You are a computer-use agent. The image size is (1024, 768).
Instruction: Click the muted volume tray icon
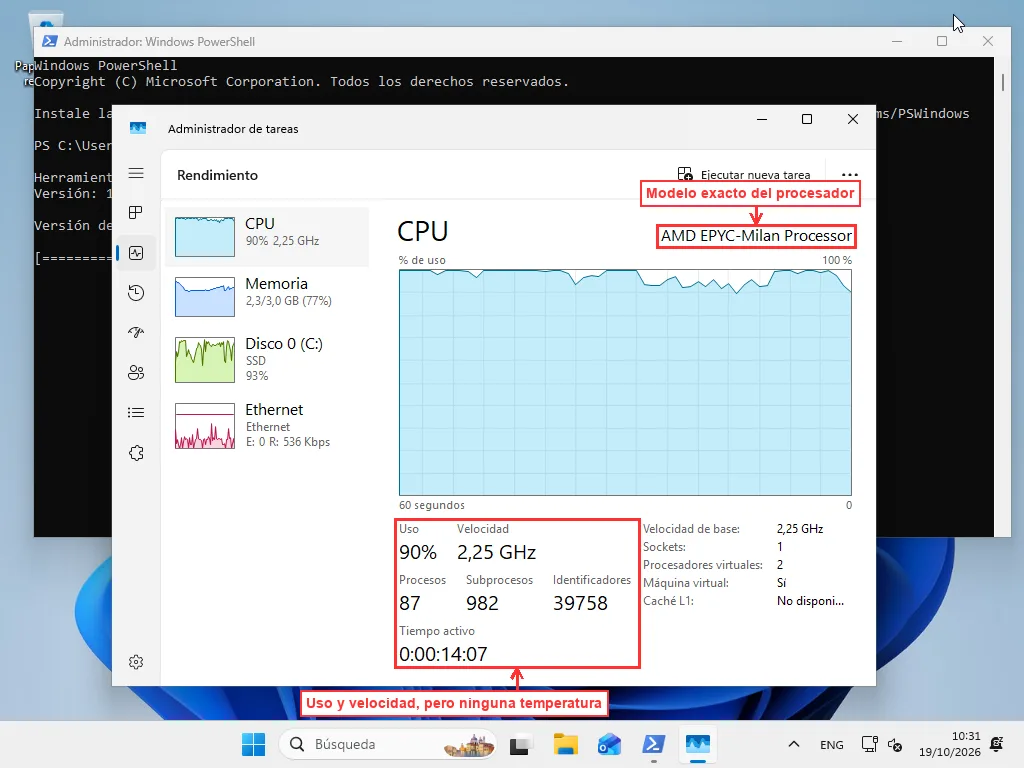point(895,744)
